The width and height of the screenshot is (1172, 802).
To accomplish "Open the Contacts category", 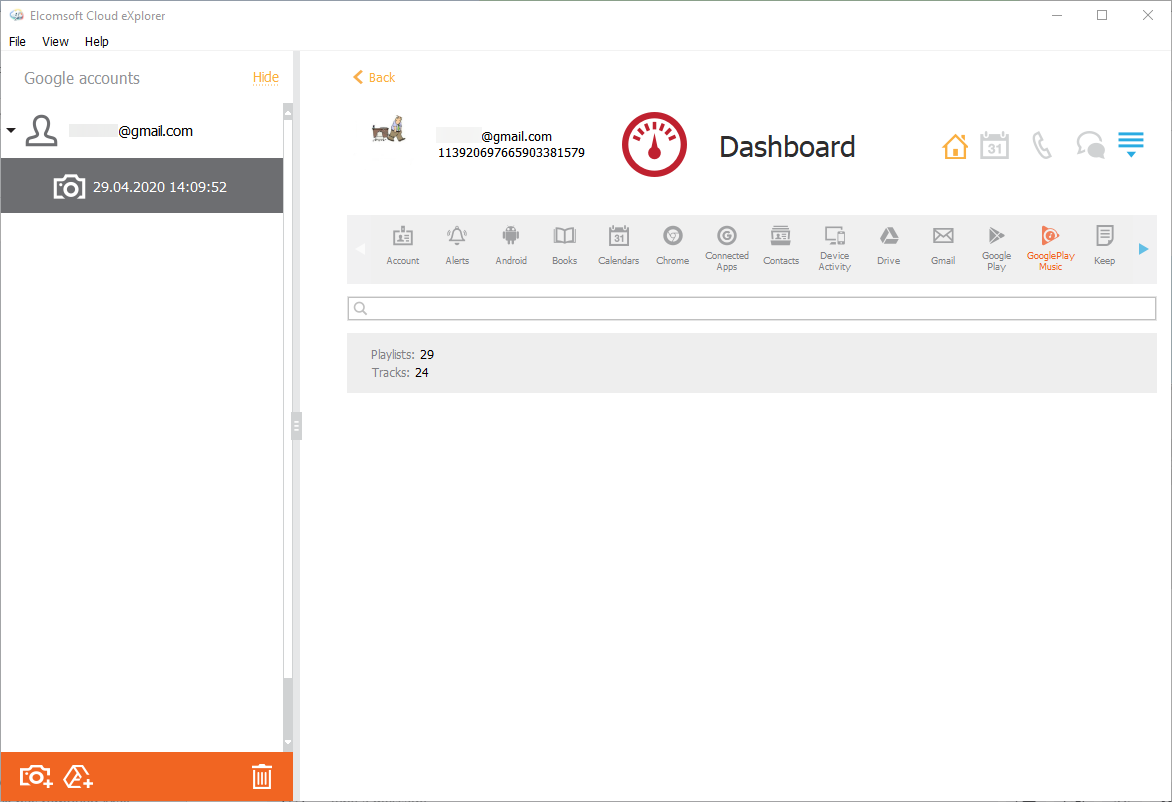I will (780, 245).
